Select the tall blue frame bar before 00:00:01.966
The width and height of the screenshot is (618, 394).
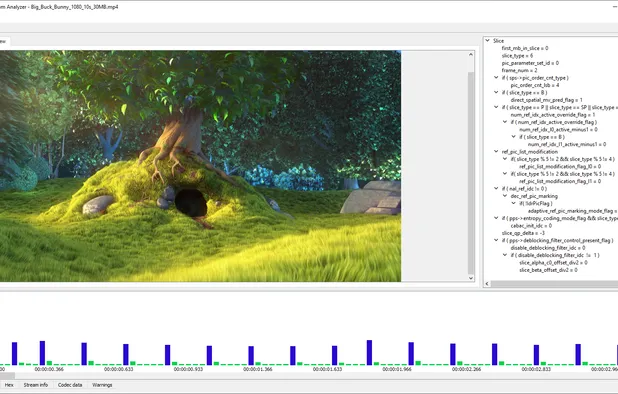tap(369, 353)
